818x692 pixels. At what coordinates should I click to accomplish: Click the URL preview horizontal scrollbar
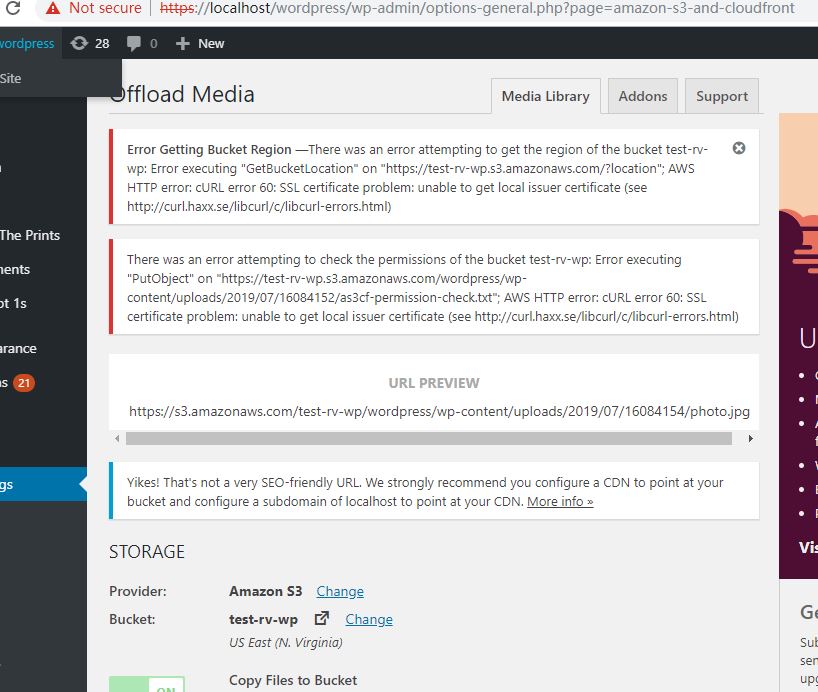click(429, 438)
